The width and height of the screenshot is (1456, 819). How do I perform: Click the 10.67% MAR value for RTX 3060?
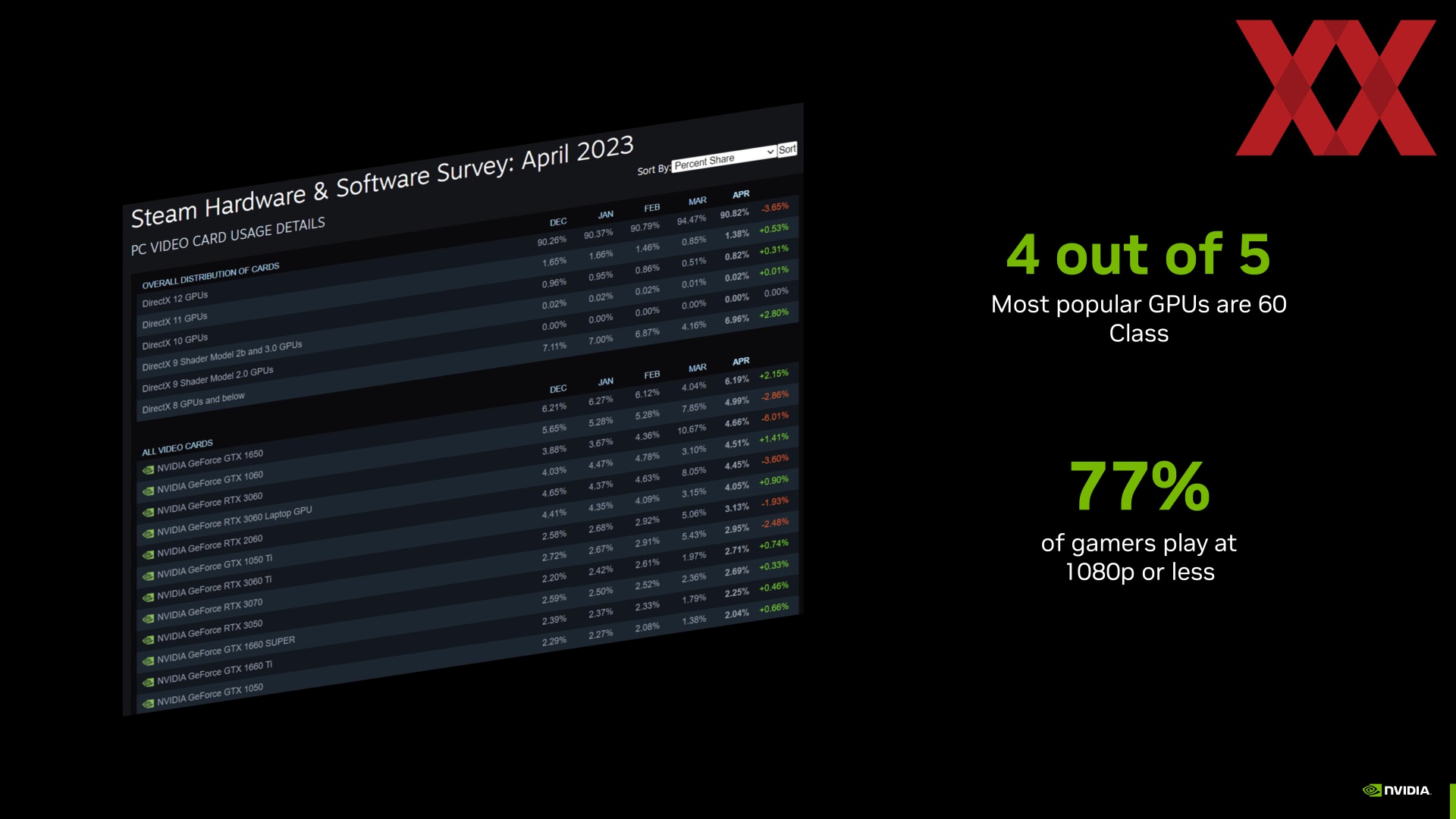pos(692,429)
